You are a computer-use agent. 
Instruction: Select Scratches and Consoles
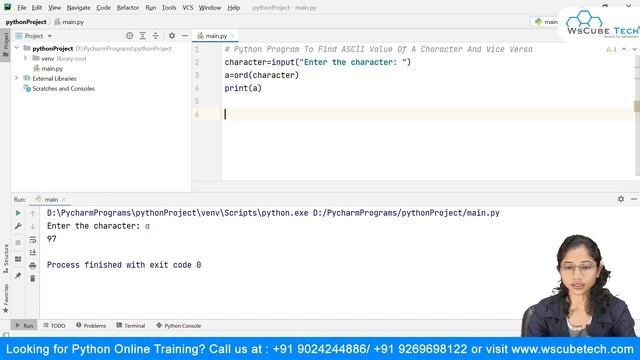click(59, 89)
